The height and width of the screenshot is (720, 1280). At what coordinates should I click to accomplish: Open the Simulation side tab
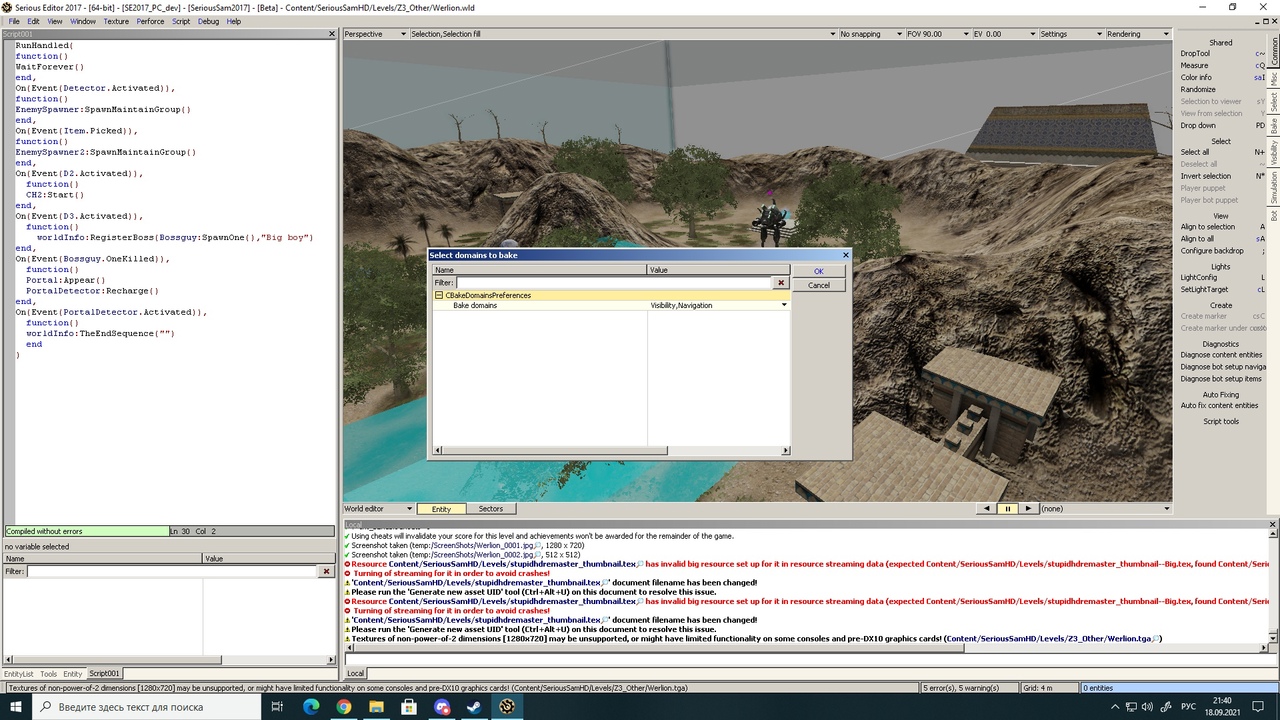pyautogui.click(x=1274, y=187)
